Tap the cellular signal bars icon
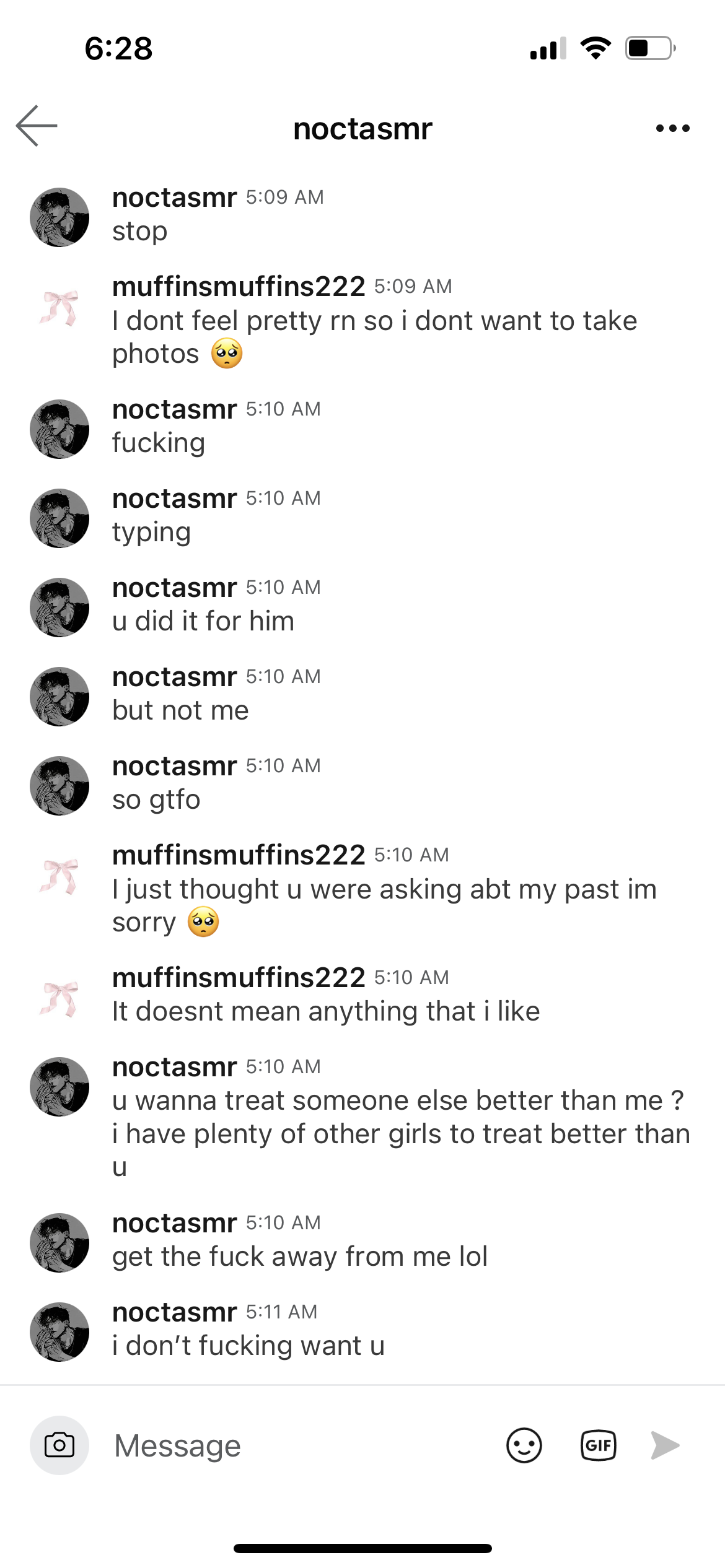The height and width of the screenshot is (1568, 725). click(x=548, y=48)
